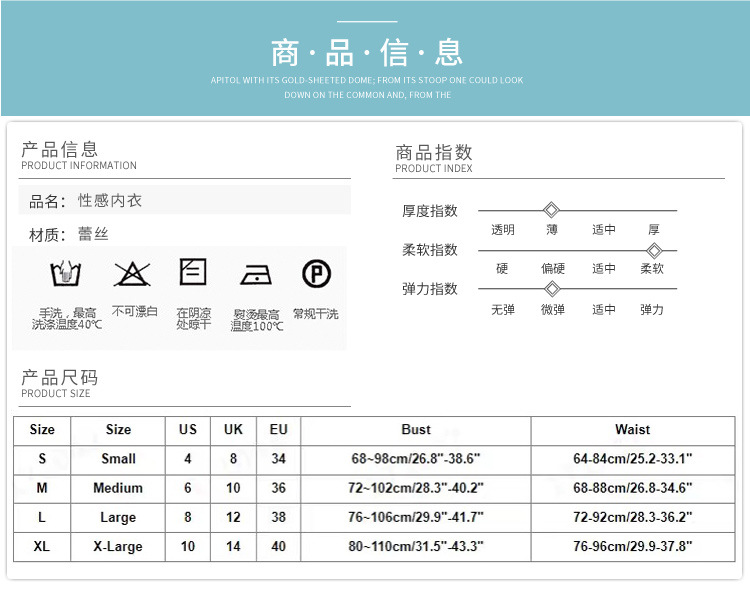Viewport: 750px width, 608px height.
Task: Click the Waist column header
Action: pos(632,430)
